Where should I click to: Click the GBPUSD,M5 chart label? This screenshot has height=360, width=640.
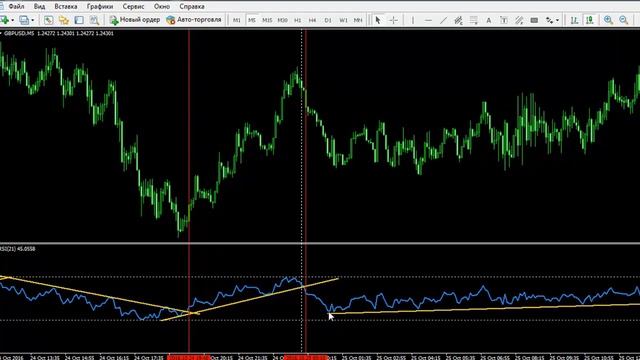19,33
